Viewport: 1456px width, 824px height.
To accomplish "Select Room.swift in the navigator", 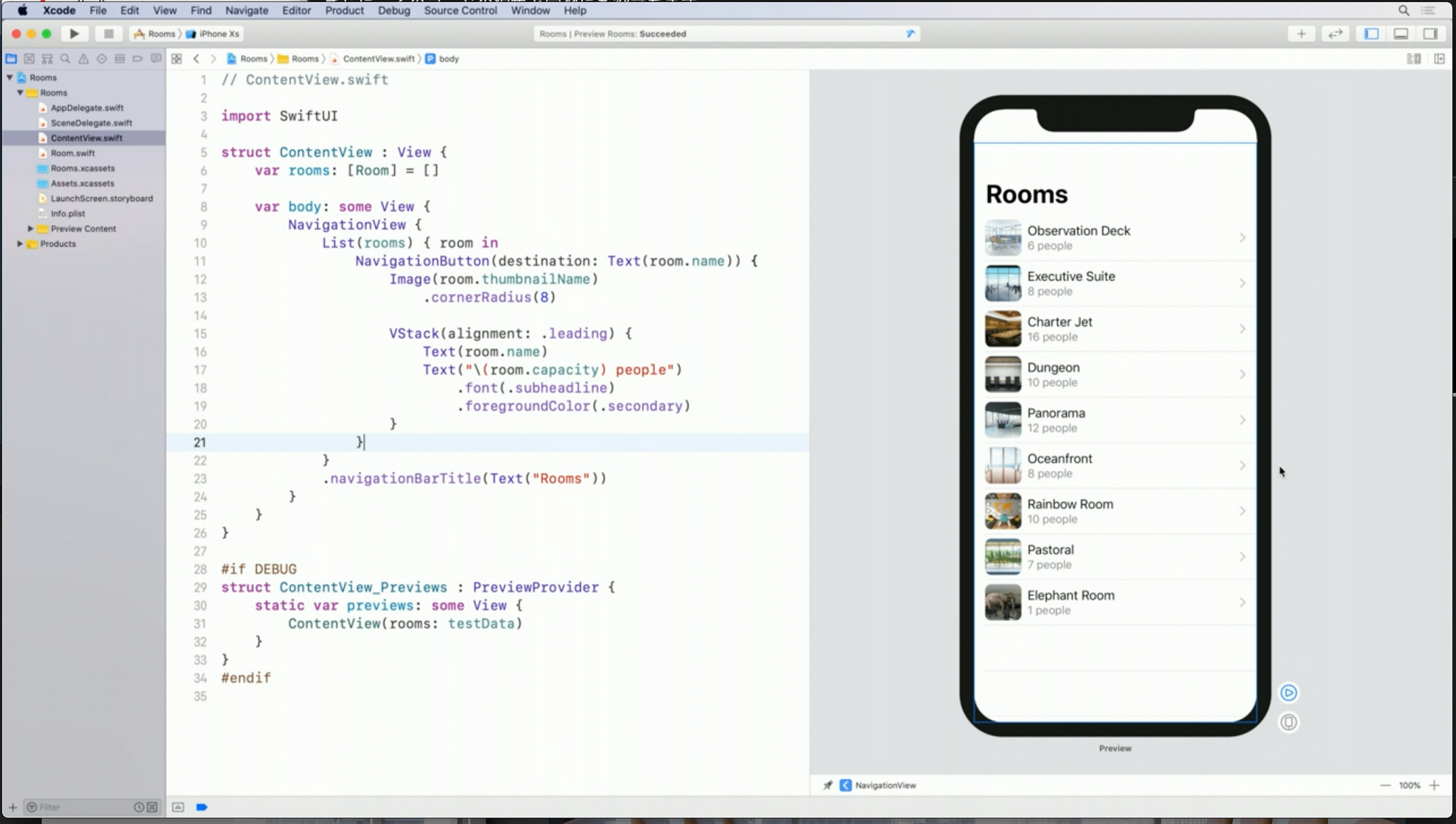I will tap(73, 153).
